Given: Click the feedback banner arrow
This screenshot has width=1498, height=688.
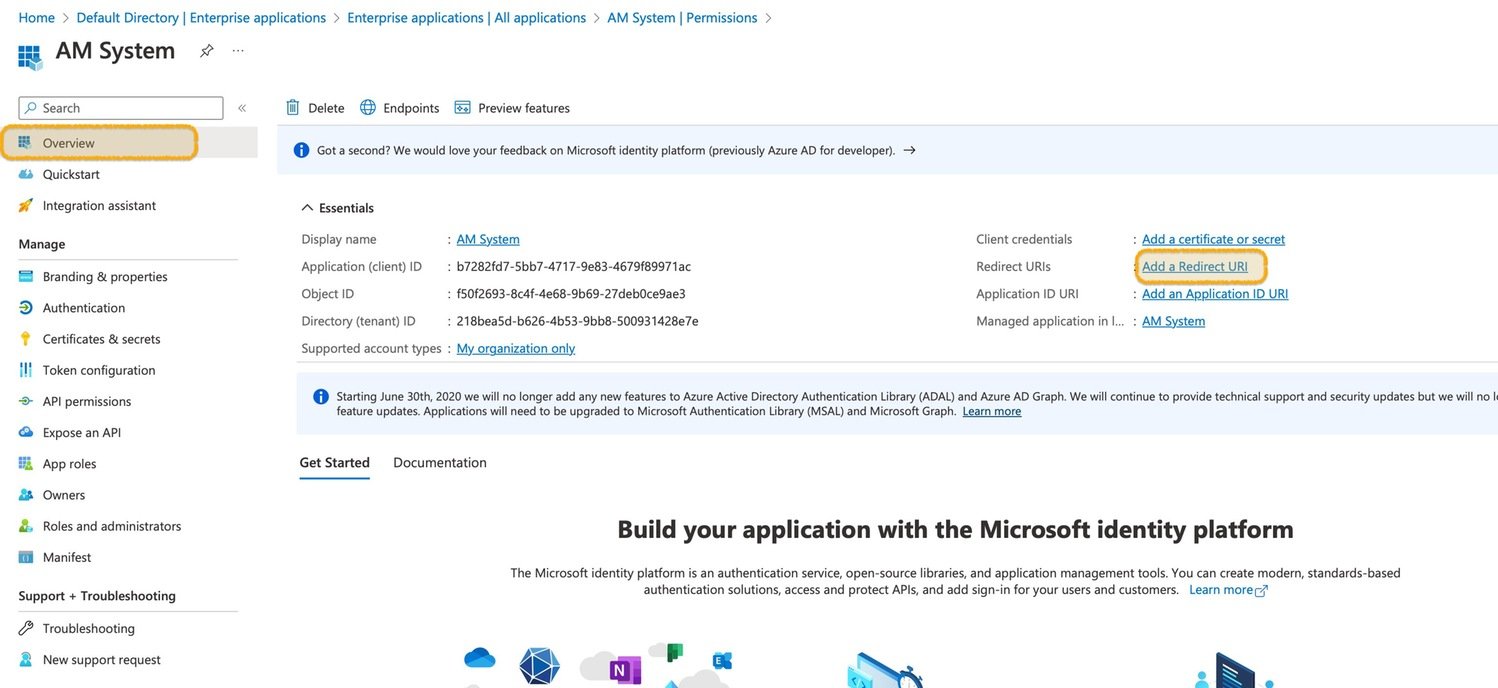Looking at the screenshot, I should [909, 150].
